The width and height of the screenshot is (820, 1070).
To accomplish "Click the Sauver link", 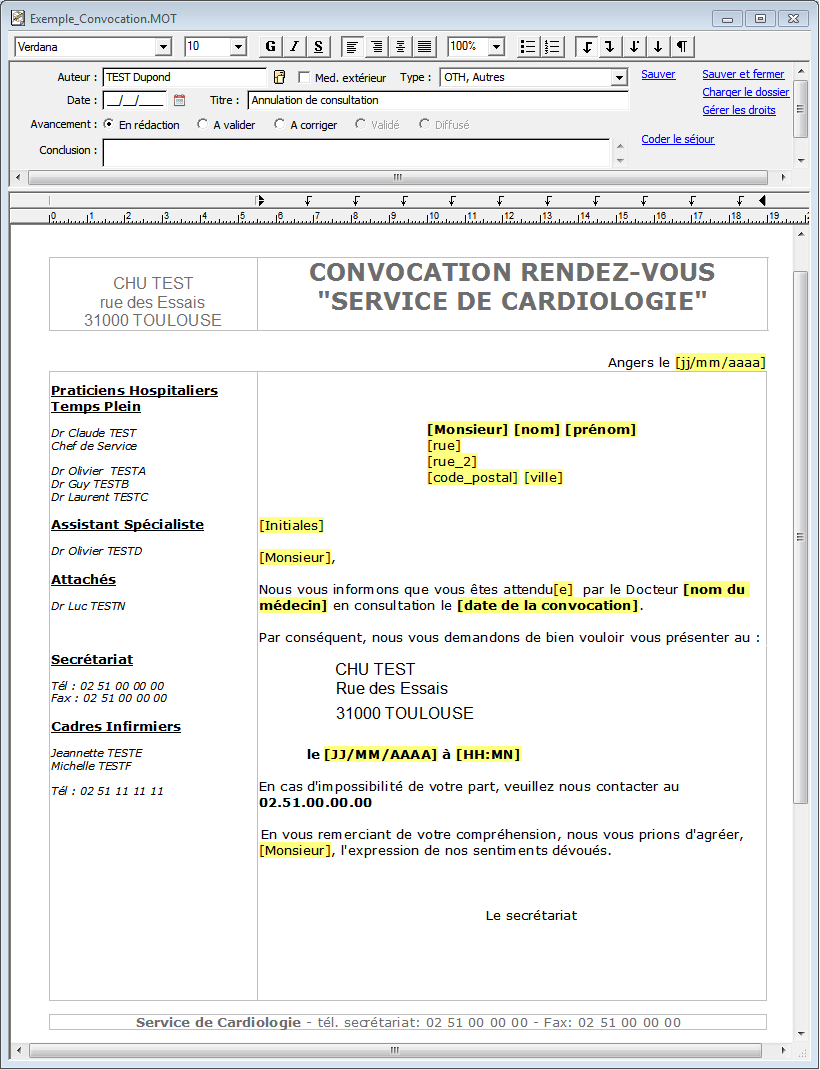I will click(658, 74).
